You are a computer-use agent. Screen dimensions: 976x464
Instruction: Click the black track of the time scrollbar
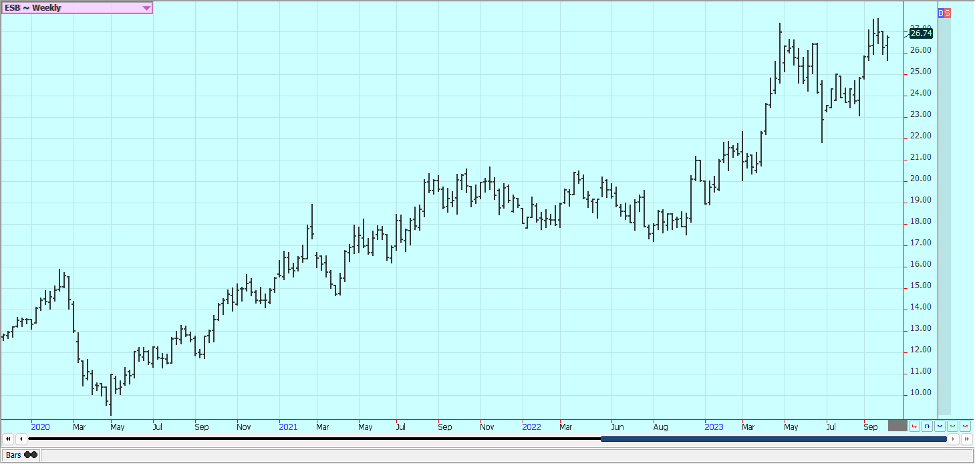pos(314,439)
